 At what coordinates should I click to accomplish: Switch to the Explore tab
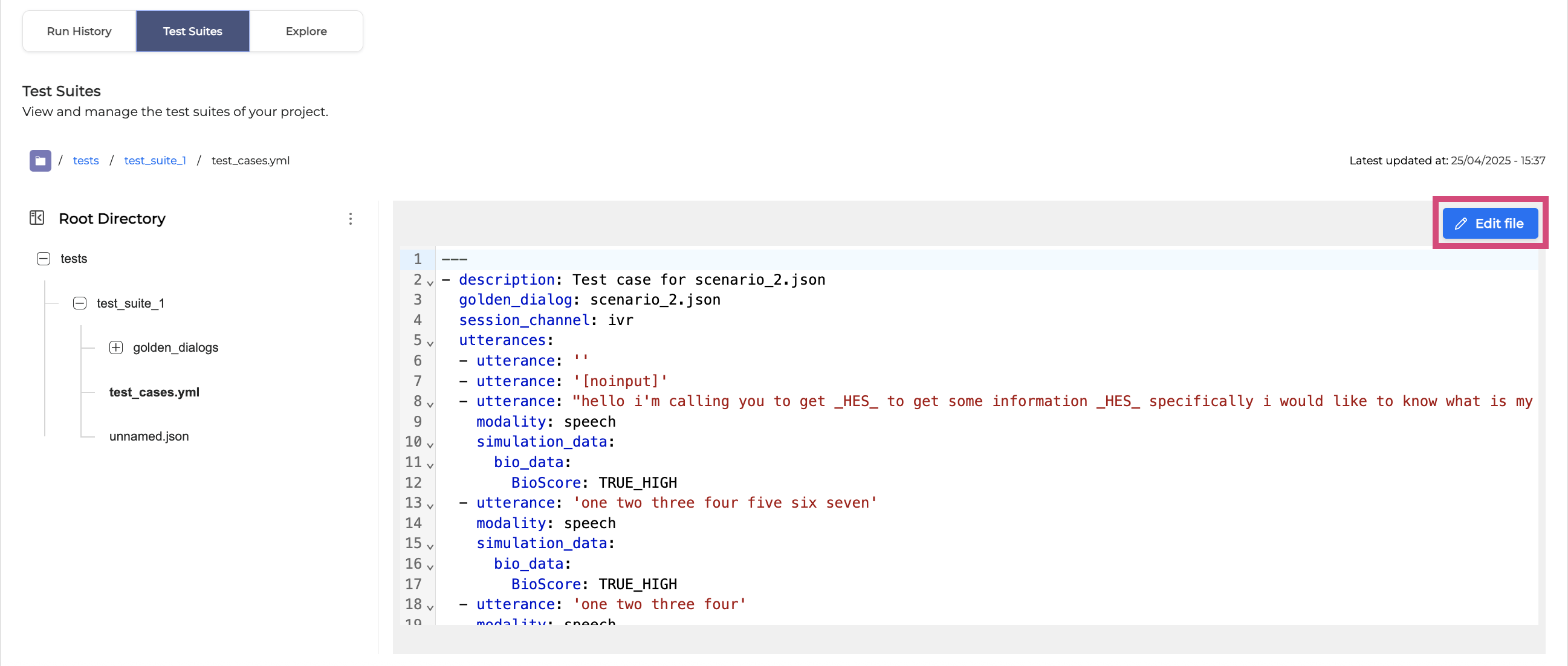tap(306, 31)
